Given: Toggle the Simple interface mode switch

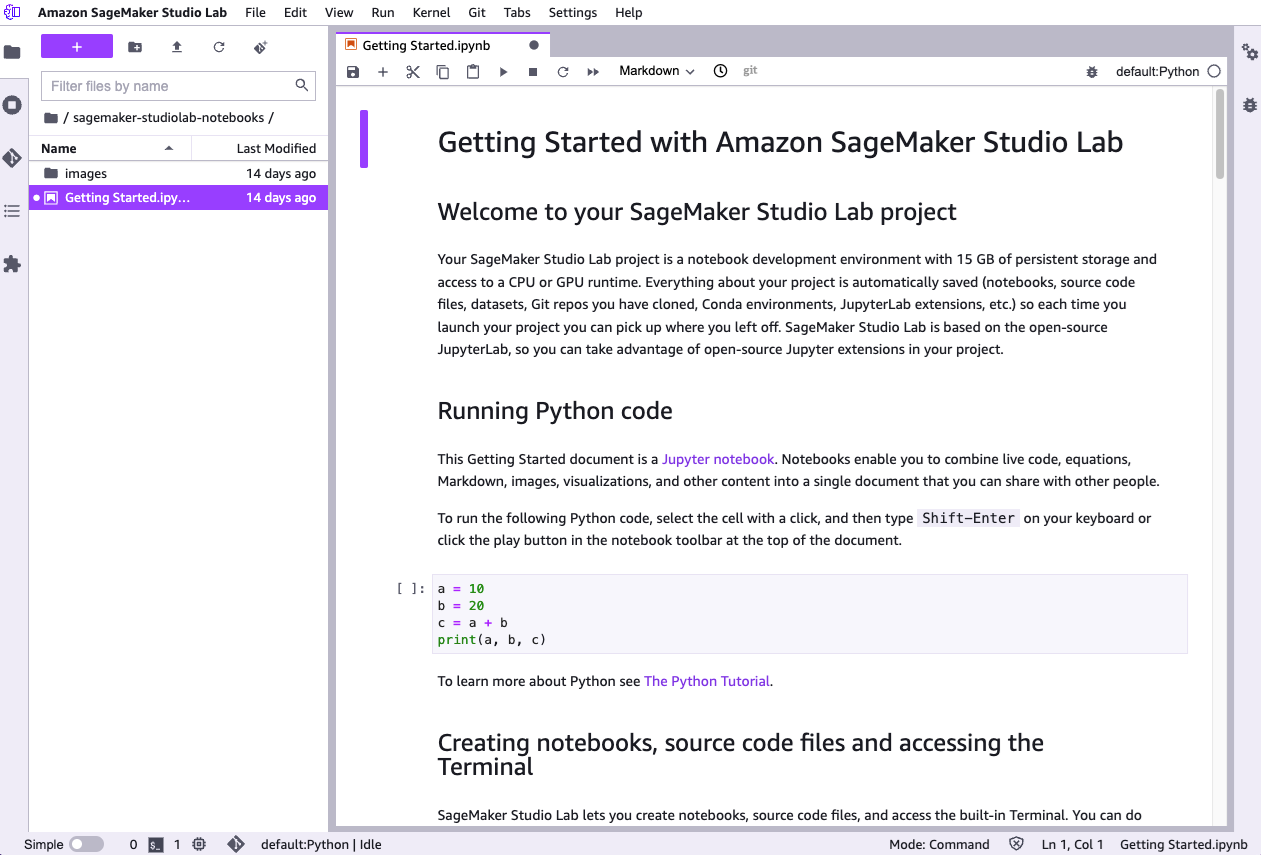Looking at the screenshot, I should point(86,844).
